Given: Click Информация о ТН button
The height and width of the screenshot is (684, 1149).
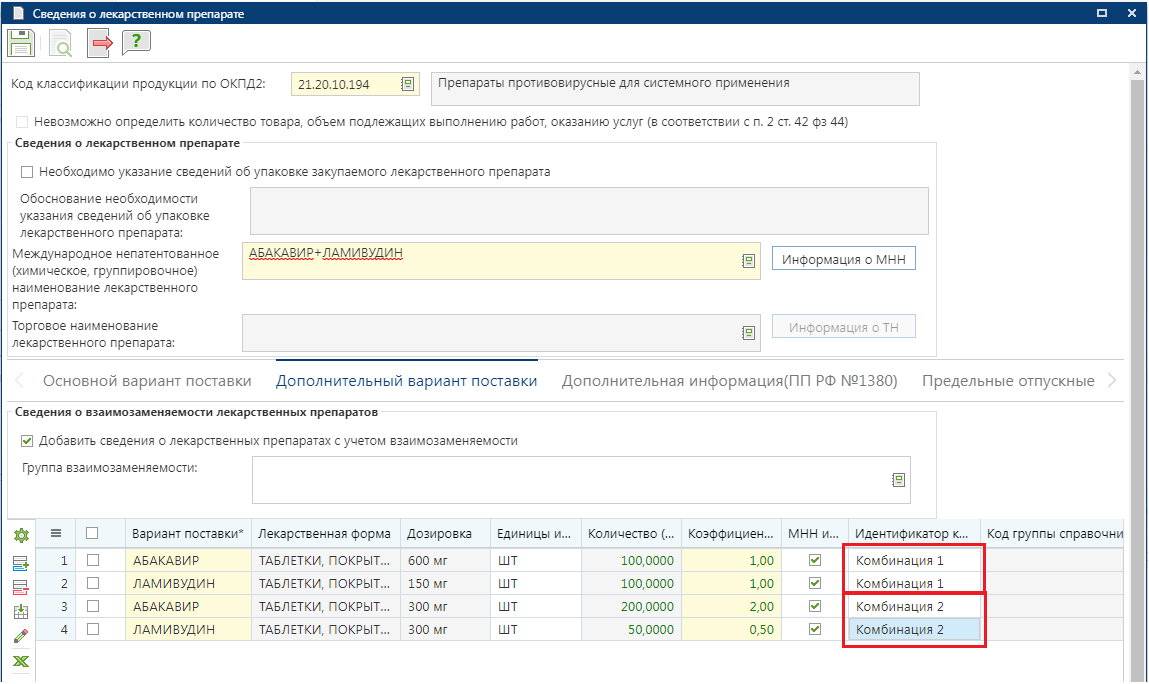Looking at the screenshot, I should (843, 327).
